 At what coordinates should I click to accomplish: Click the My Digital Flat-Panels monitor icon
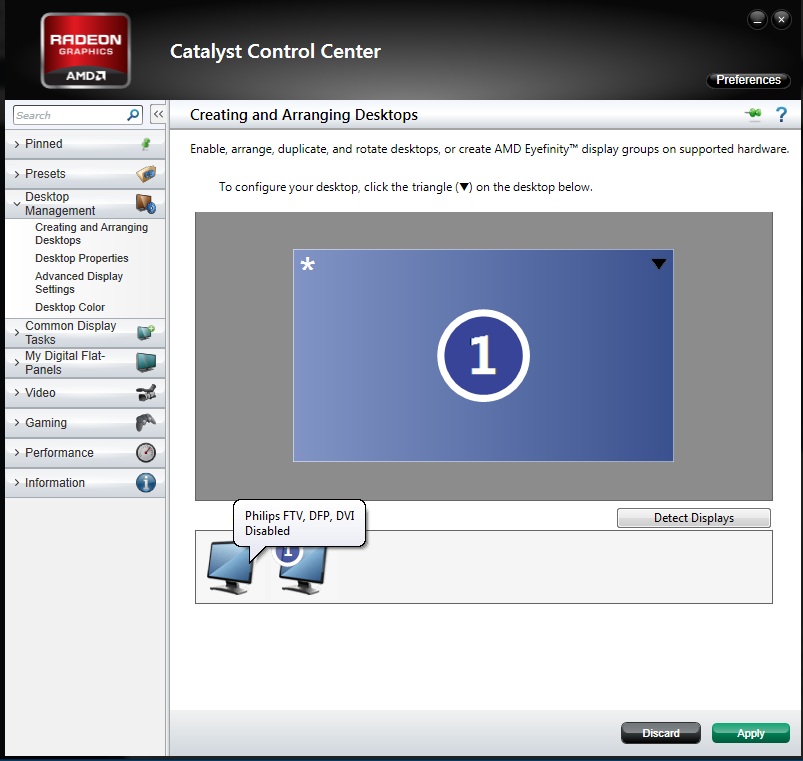coord(146,363)
